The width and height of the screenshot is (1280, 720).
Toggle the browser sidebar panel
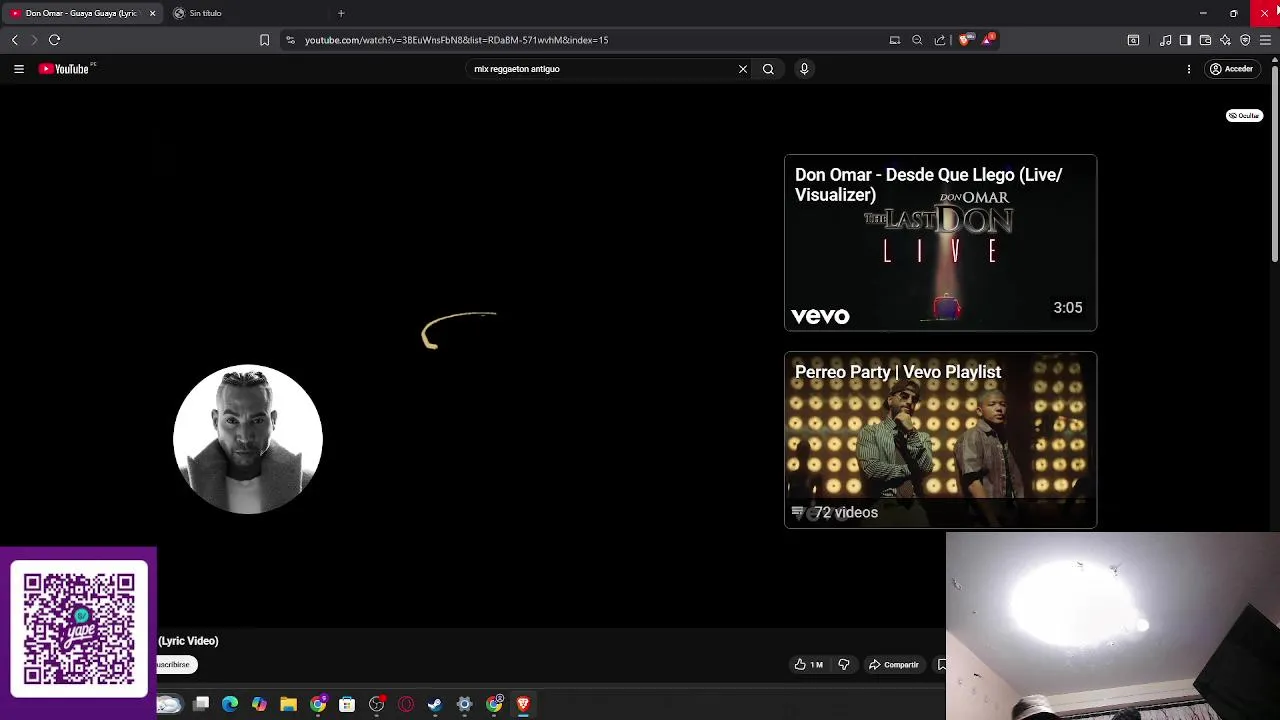(x=1185, y=40)
